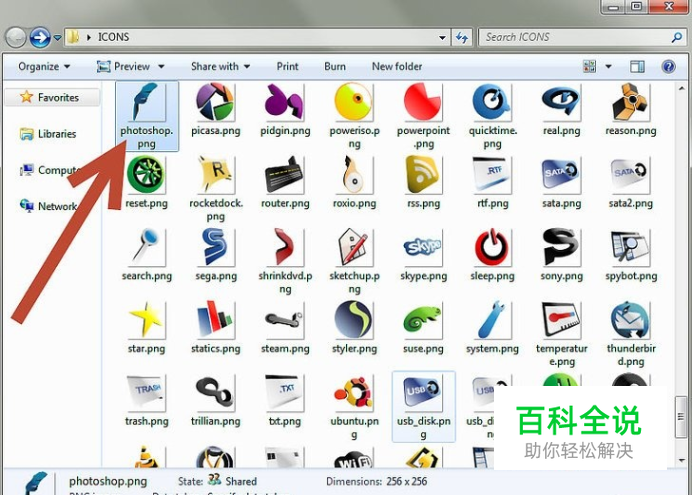
Task: Select the reset.png green wheel icon
Action: pyautogui.click(x=146, y=175)
